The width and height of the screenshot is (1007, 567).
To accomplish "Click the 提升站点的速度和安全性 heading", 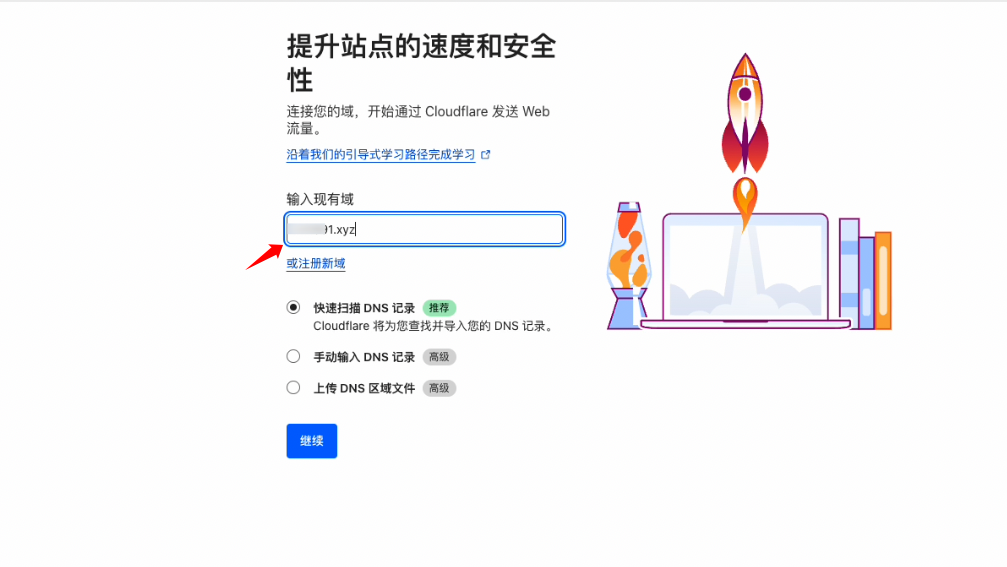I will tap(421, 63).
